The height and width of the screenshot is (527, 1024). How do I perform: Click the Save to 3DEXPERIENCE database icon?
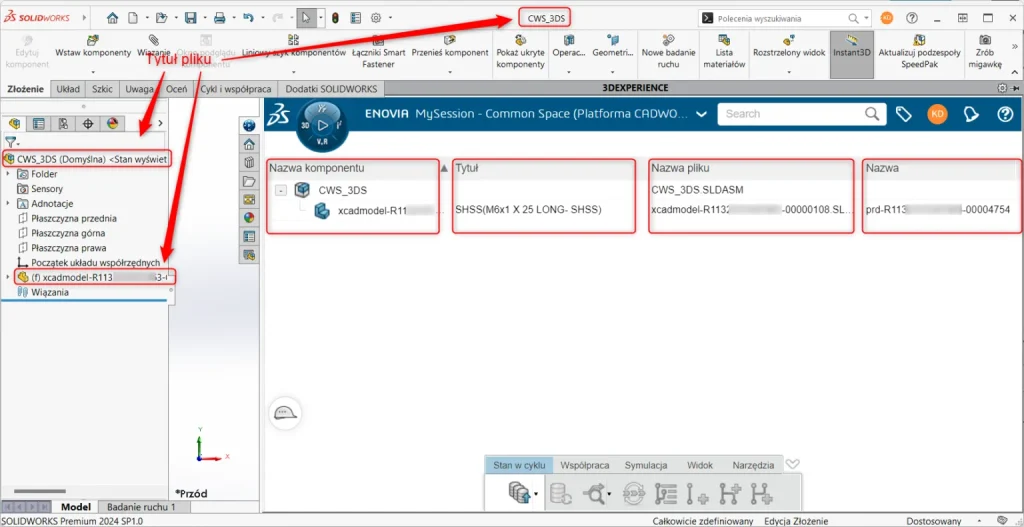(518, 494)
